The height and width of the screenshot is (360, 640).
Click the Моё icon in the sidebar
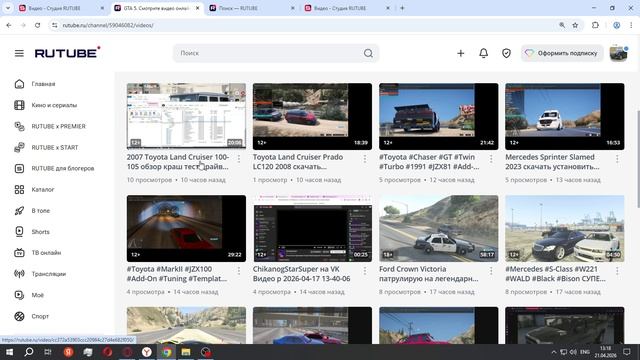click(19, 295)
